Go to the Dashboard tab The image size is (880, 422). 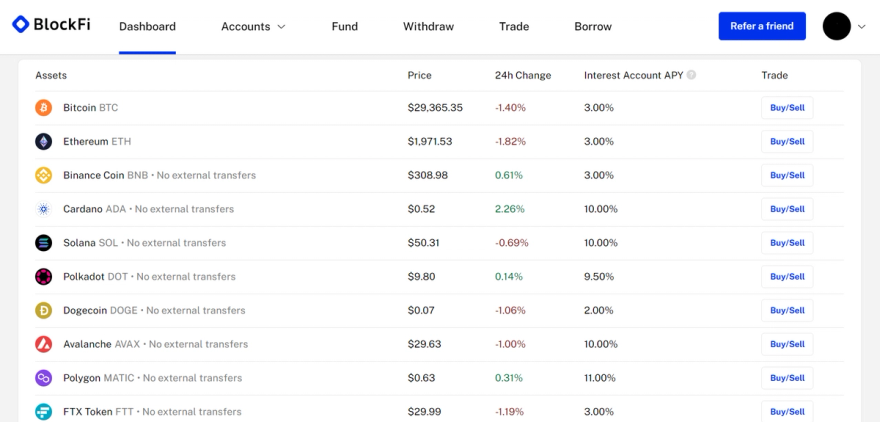click(x=147, y=26)
